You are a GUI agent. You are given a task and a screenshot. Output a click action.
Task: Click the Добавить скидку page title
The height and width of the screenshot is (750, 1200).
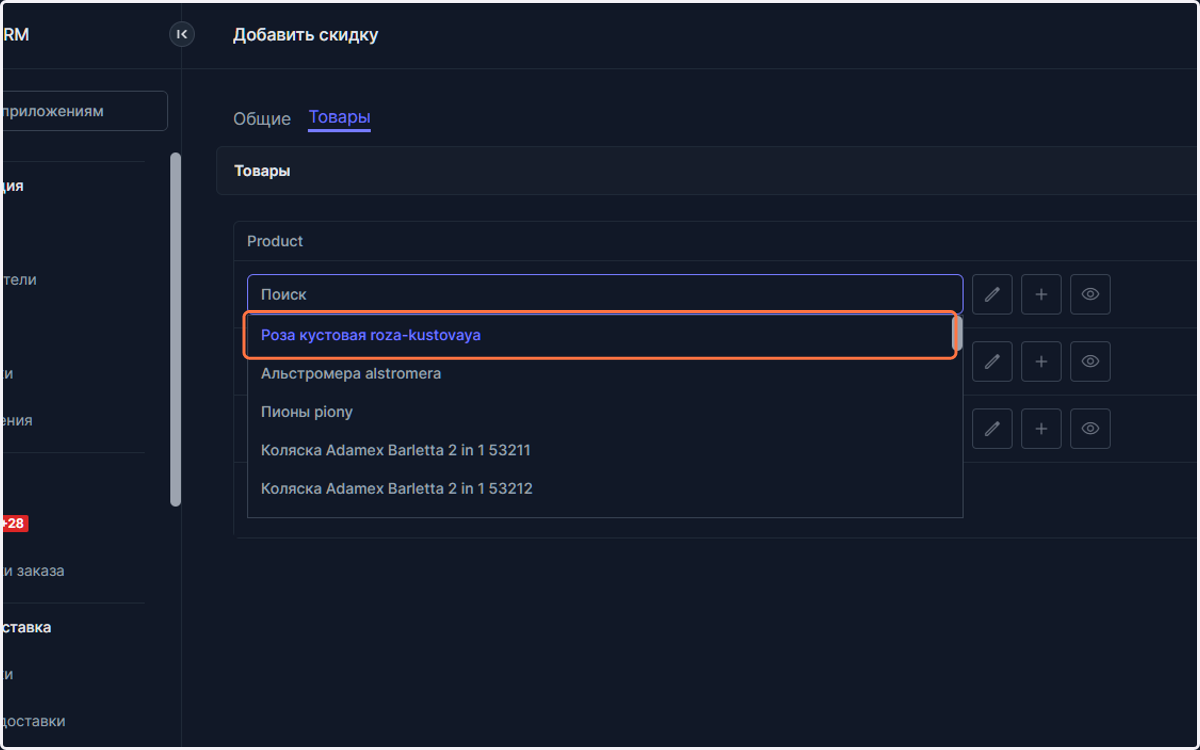tap(306, 35)
